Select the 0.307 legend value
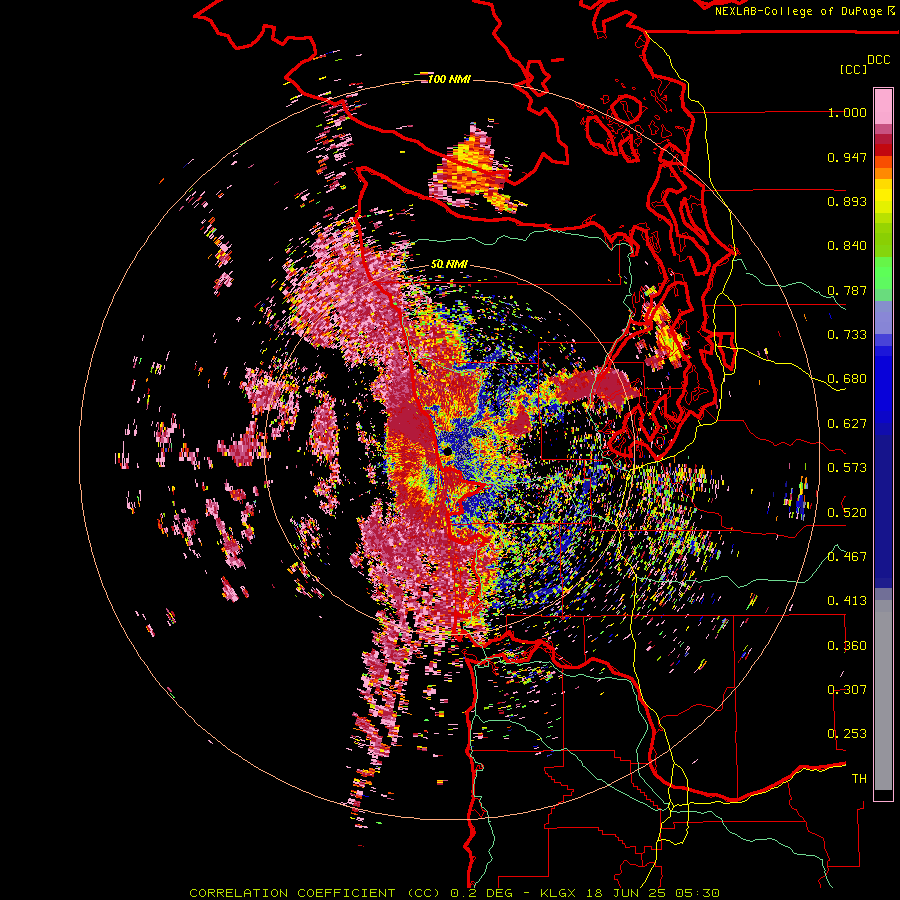The height and width of the screenshot is (900, 900). pos(847,689)
